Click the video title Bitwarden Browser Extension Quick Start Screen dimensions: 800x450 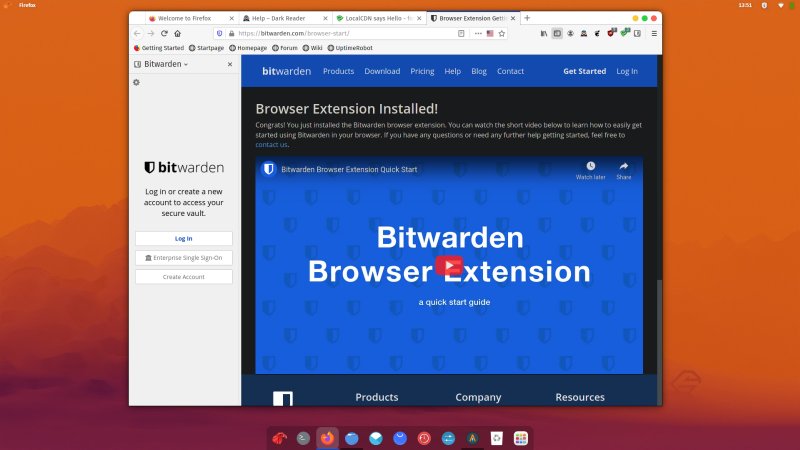coord(349,169)
